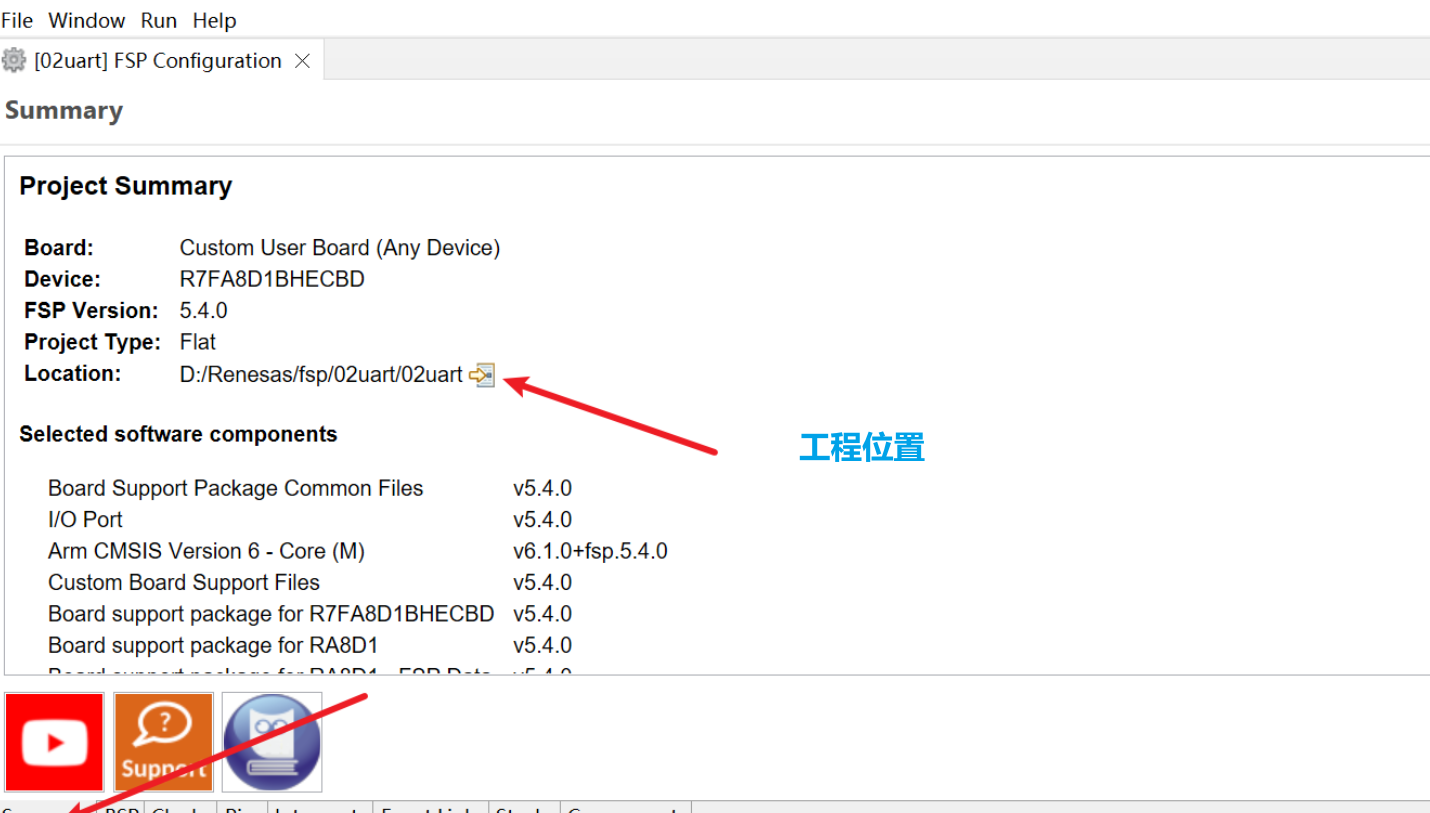Switch to the Stacks tab at bottom

[524, 807]
